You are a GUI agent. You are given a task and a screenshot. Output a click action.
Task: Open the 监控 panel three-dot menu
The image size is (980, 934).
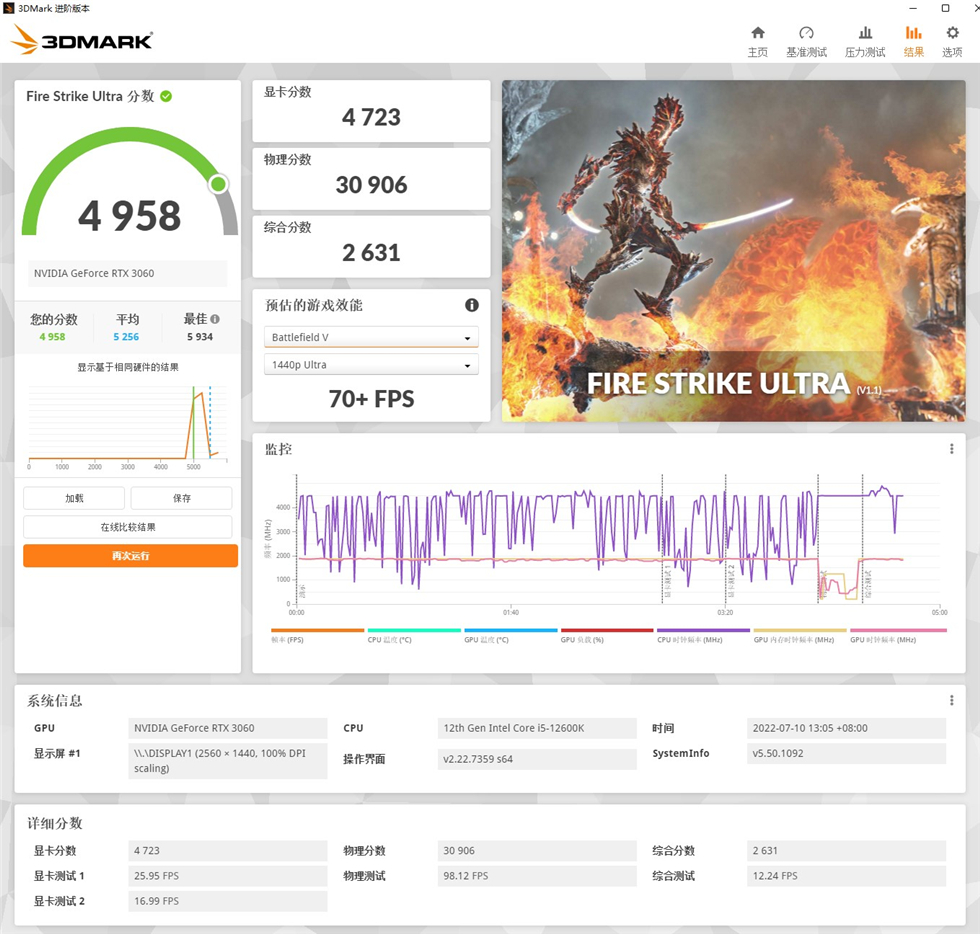click(x=952, y=448)
